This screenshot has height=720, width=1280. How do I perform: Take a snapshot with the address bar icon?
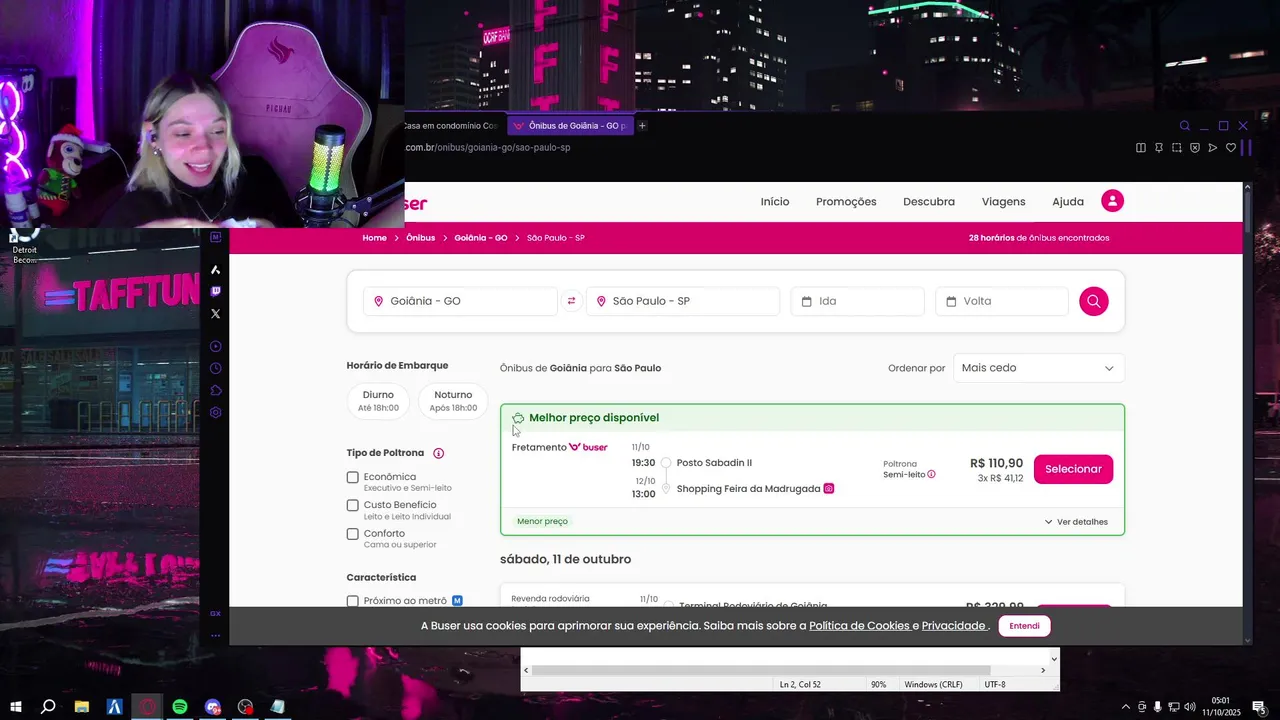coord(1177,148)
